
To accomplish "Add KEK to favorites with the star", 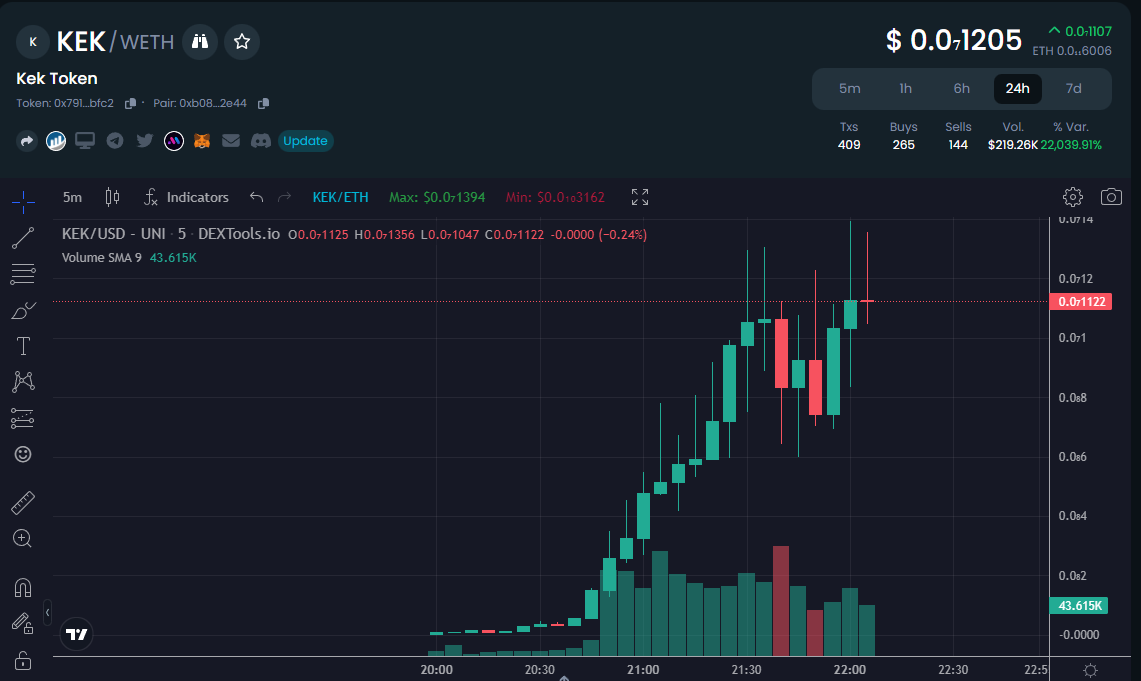I will click(x=240, y=41).
